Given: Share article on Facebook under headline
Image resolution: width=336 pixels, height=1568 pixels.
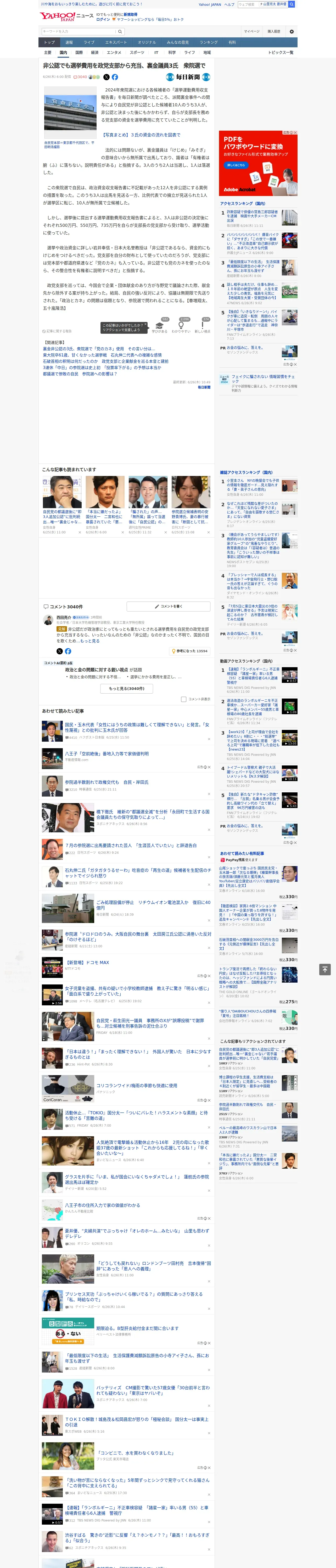Looking at the screenshot, I should [115, 77].
